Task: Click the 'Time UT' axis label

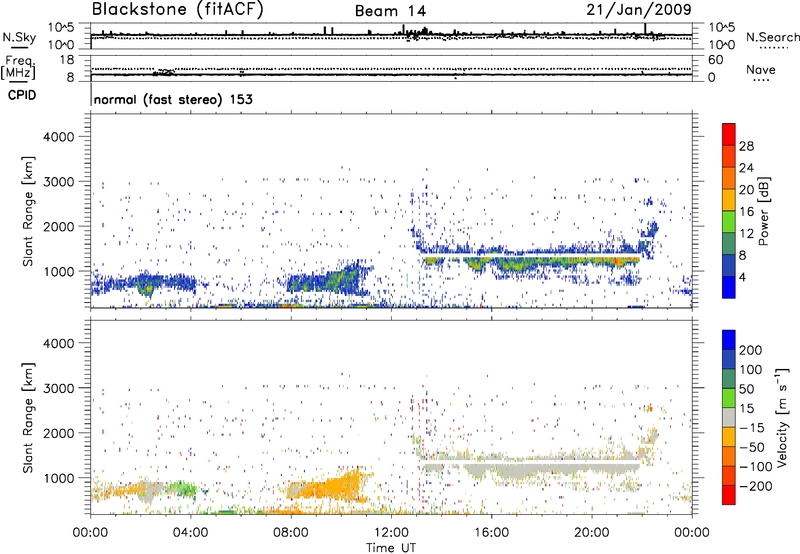Action: (x=391, y=548)
